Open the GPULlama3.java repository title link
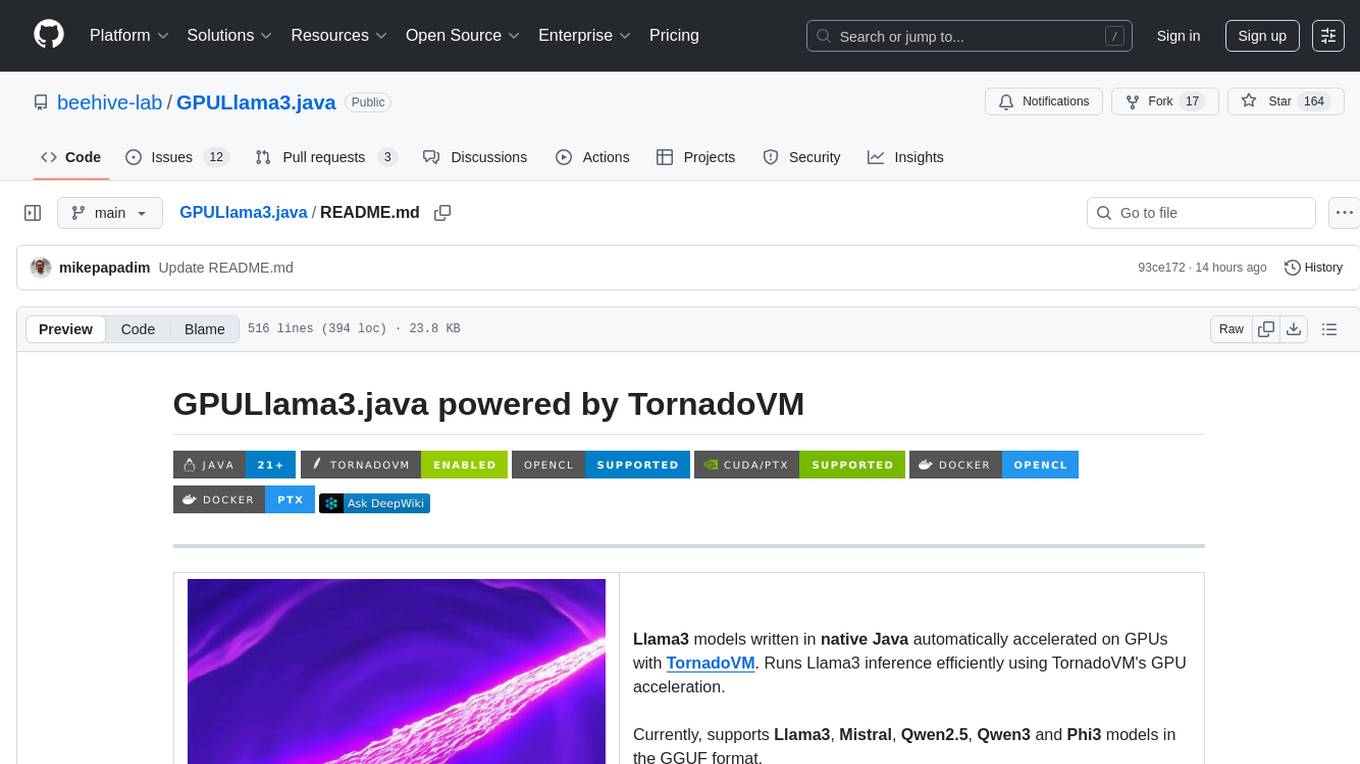Screen dimensions: 1360x764 coord(257,102)
